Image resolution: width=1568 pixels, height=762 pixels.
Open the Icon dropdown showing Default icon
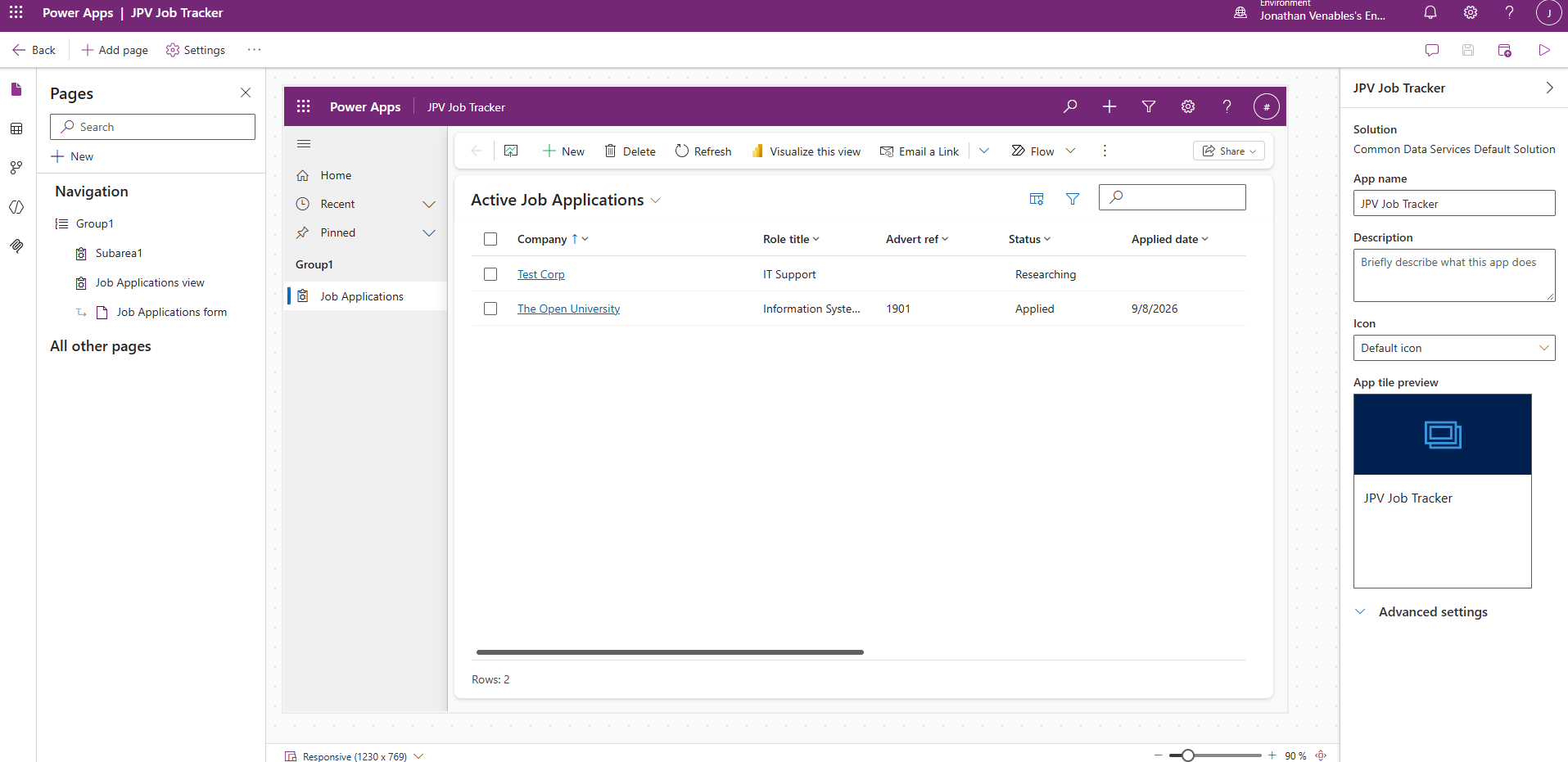click(x=1454, y=348)
